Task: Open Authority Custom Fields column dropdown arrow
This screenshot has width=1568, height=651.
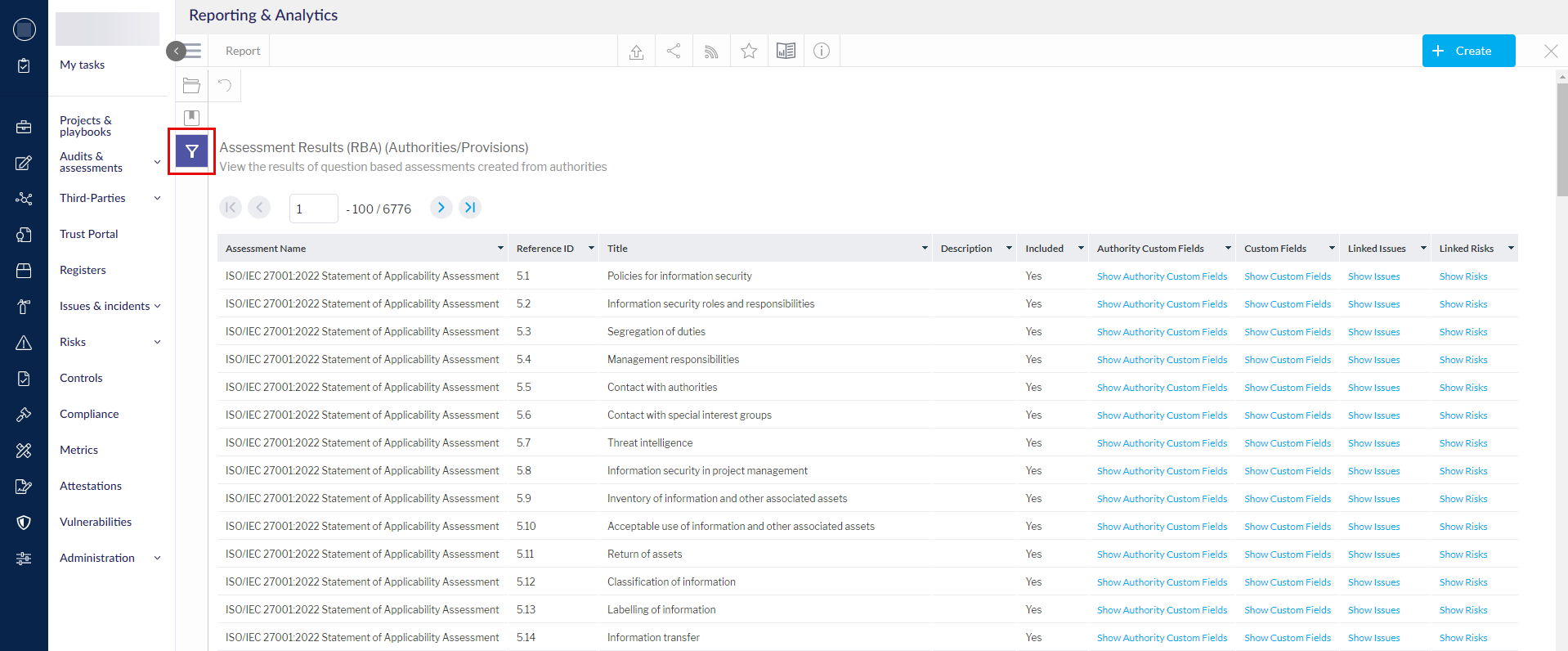Action: click(x=1228, y=249)
